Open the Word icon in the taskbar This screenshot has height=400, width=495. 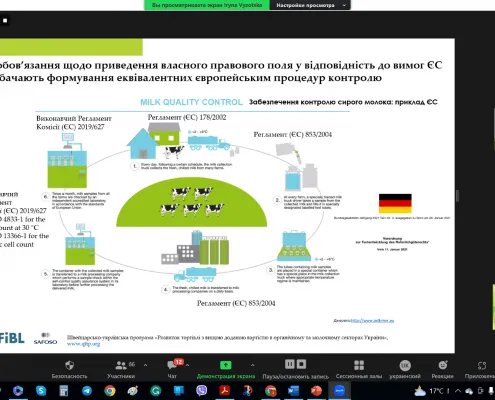(293, 391)
